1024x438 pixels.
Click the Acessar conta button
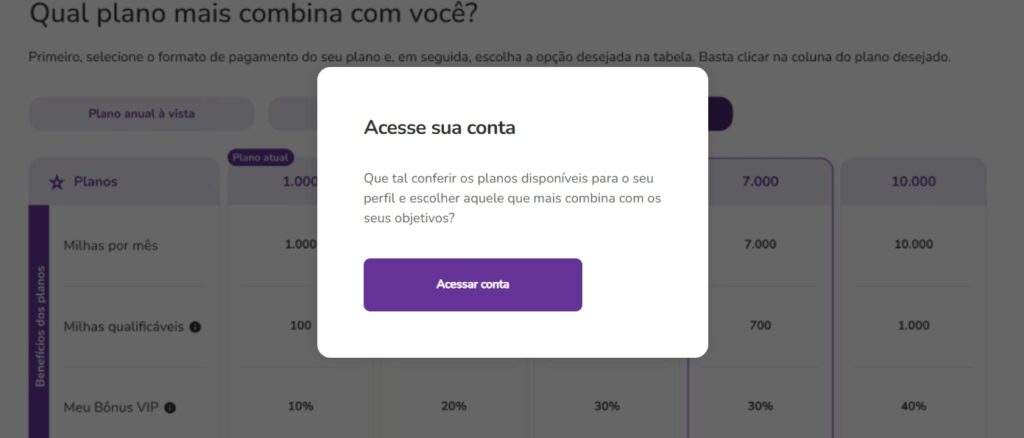point(472,285)
